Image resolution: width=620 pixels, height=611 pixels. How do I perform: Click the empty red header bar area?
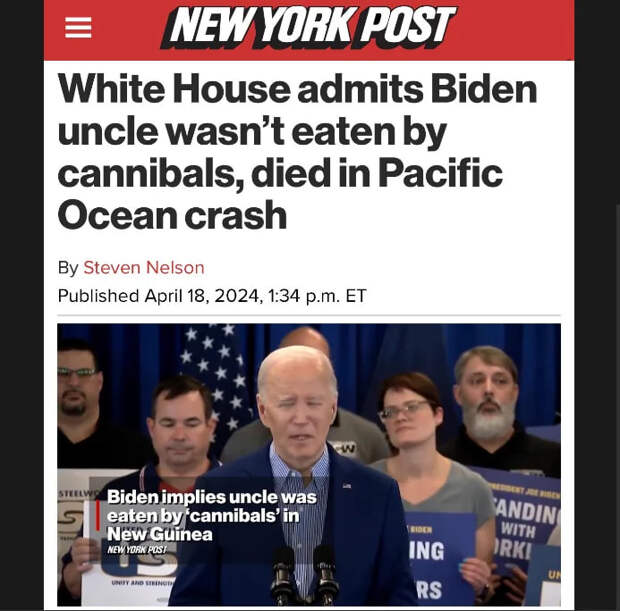tap(514, 30)
